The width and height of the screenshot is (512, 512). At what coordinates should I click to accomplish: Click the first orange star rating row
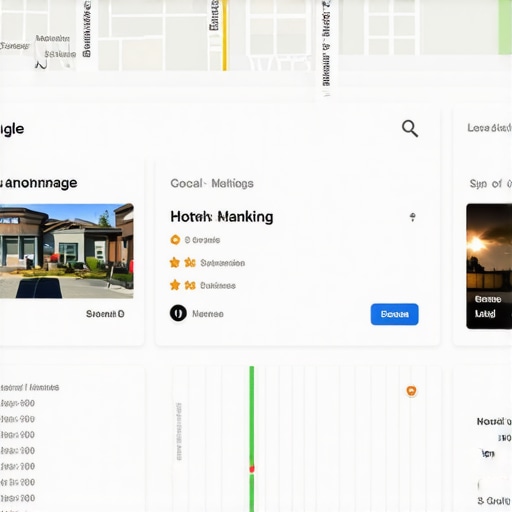coord(207,263)
